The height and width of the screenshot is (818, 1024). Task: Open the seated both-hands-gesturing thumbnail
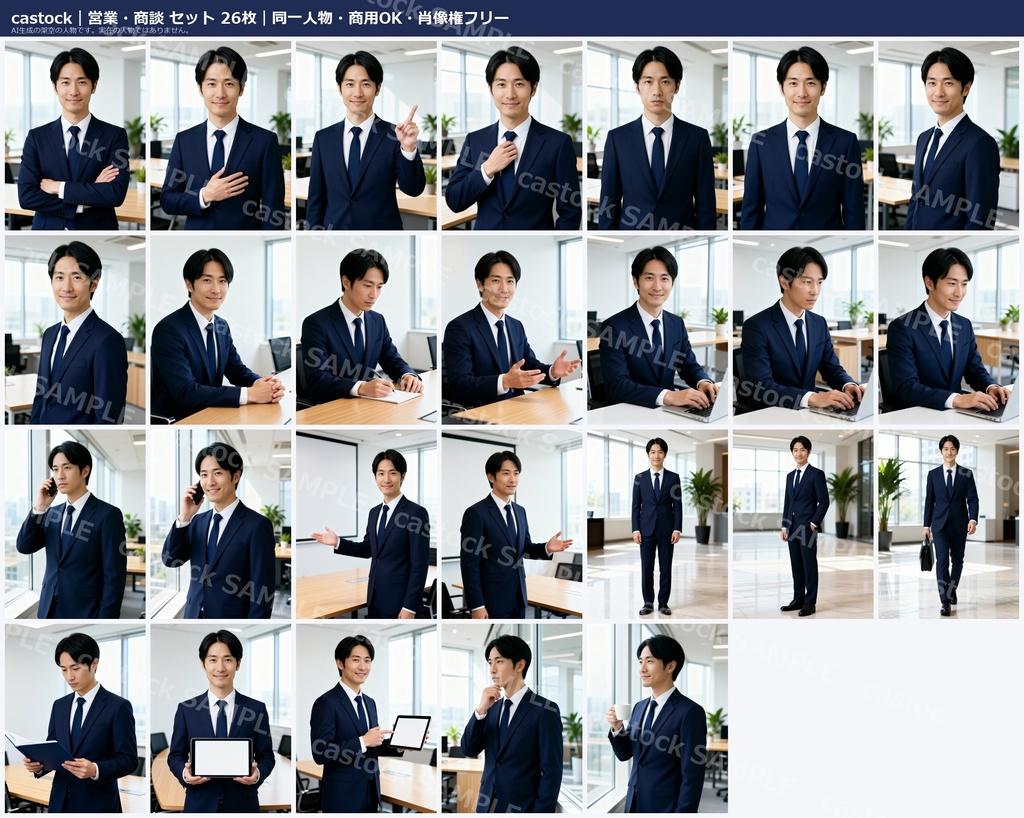pyautogui.click(x=512, y=330)
